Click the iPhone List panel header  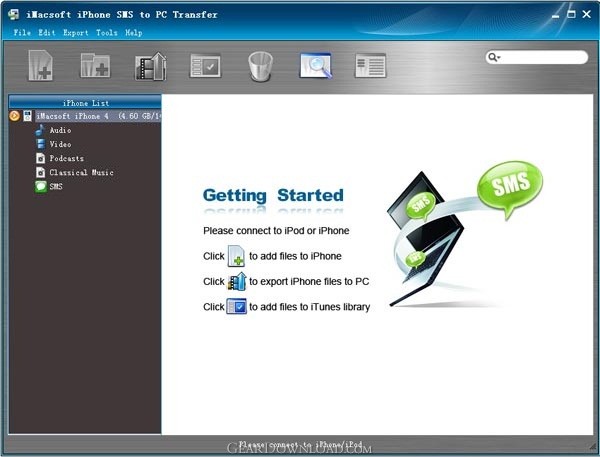pyautogui.click(x=85, y=102)
